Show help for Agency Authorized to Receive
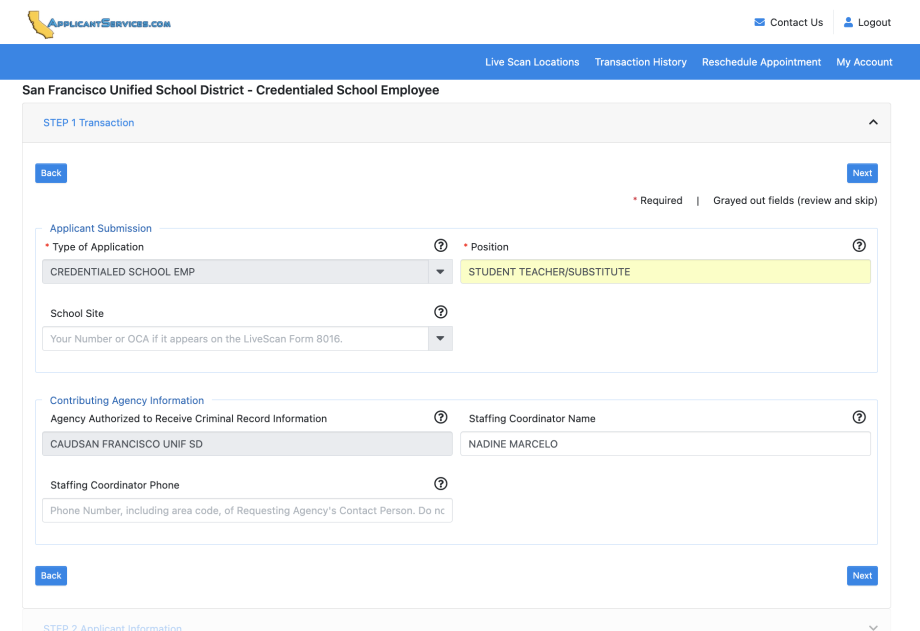 [x=441, y=417]
